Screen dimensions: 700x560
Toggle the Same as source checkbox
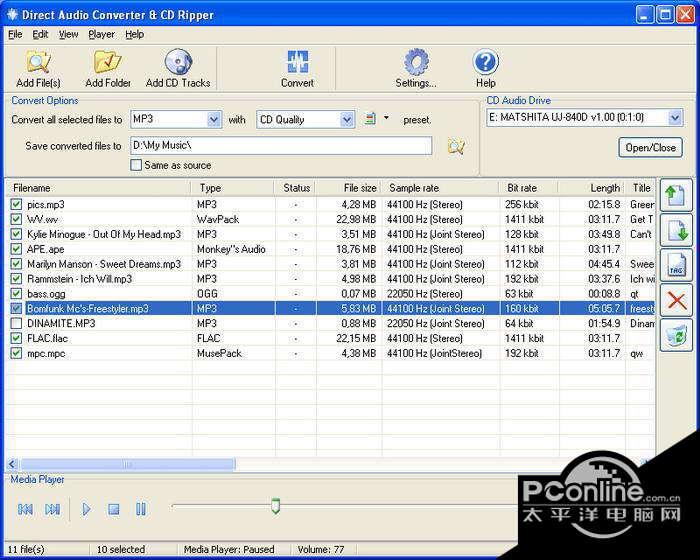(136, 165)
